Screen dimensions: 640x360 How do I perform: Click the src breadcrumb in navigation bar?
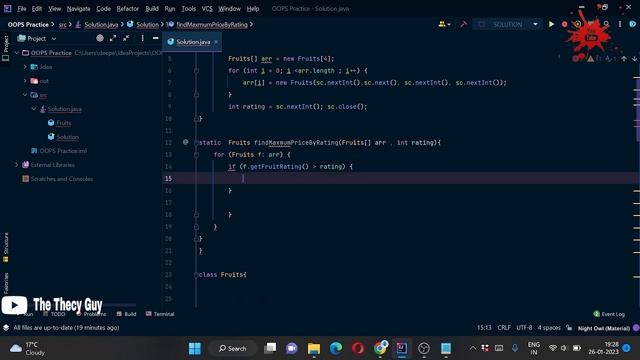[x=62, y=24]
